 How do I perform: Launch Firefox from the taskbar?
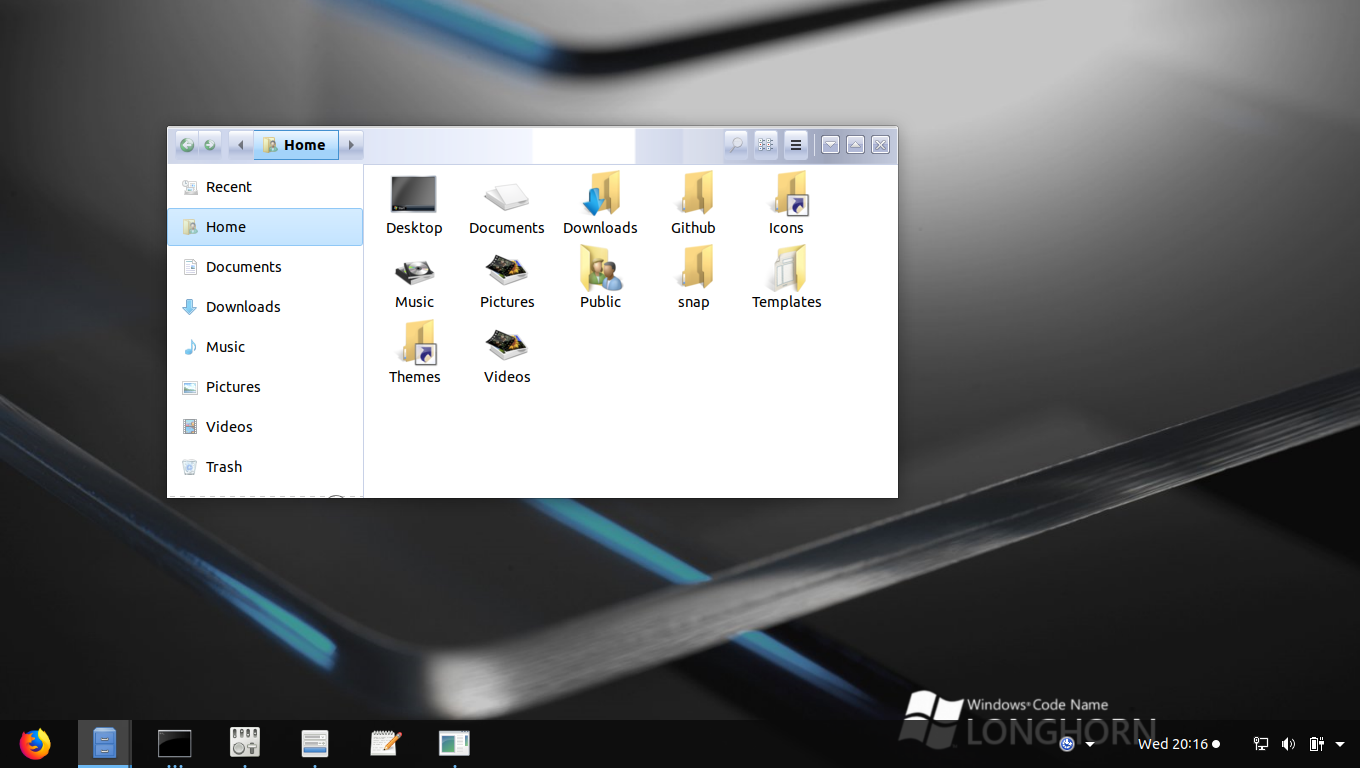(x=35, y=743)
